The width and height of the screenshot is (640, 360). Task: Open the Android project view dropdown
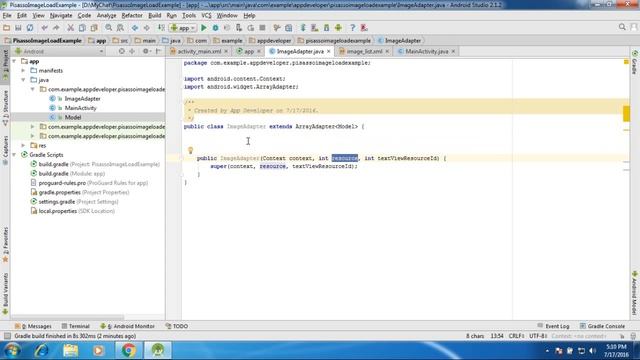point(59,51)
